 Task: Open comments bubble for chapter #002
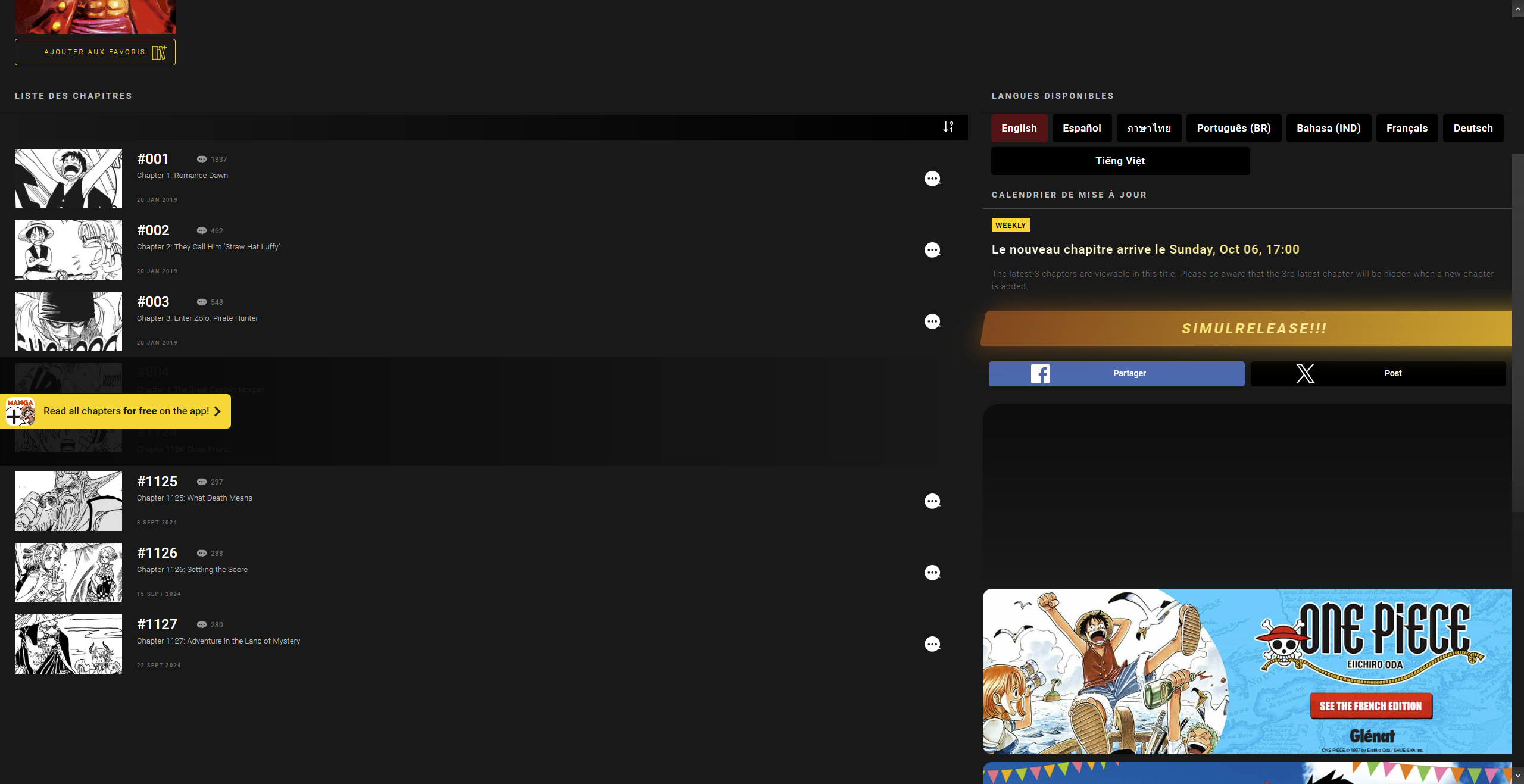tap(932, 250)
